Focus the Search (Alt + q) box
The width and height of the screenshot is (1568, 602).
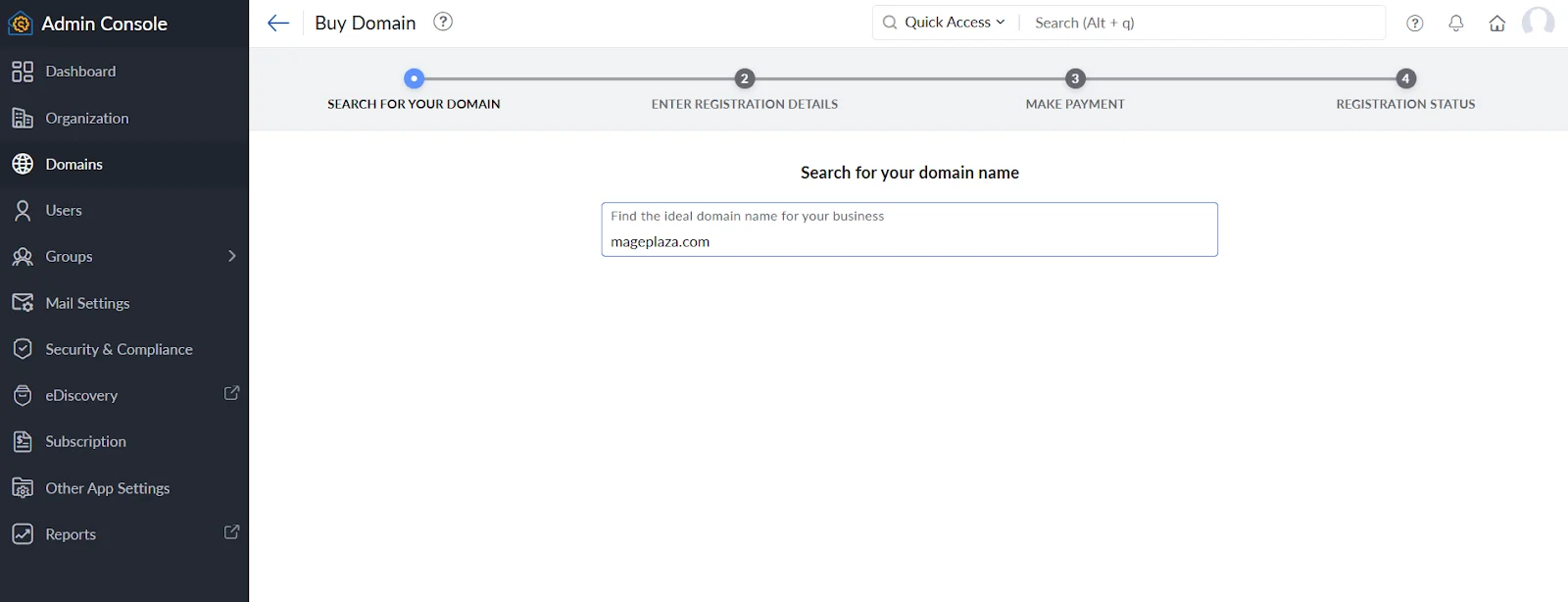click(x=1203, y=23)
